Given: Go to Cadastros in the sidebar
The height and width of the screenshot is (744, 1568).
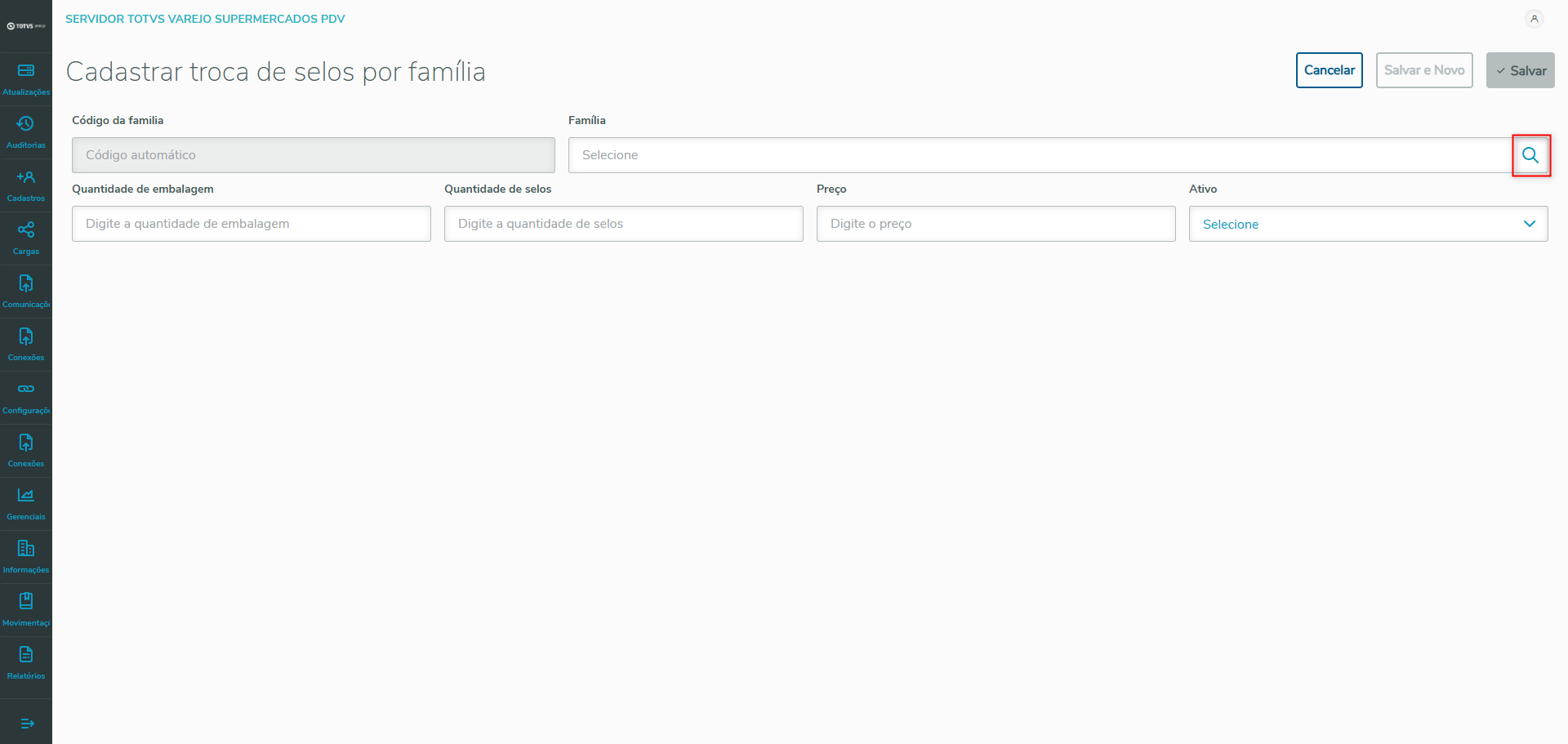Looking at the screenshot, I should (26, 185).
